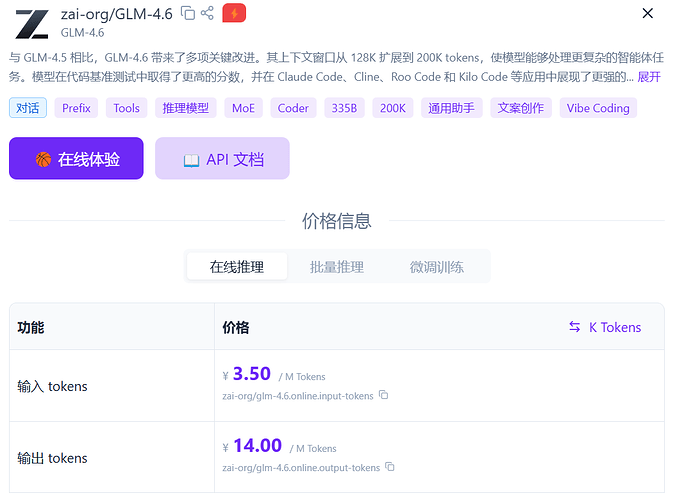This screenshot has height=500, width=675.
Task: Click the ¥14.00 output price value
Action: click(x=253, y=446)
